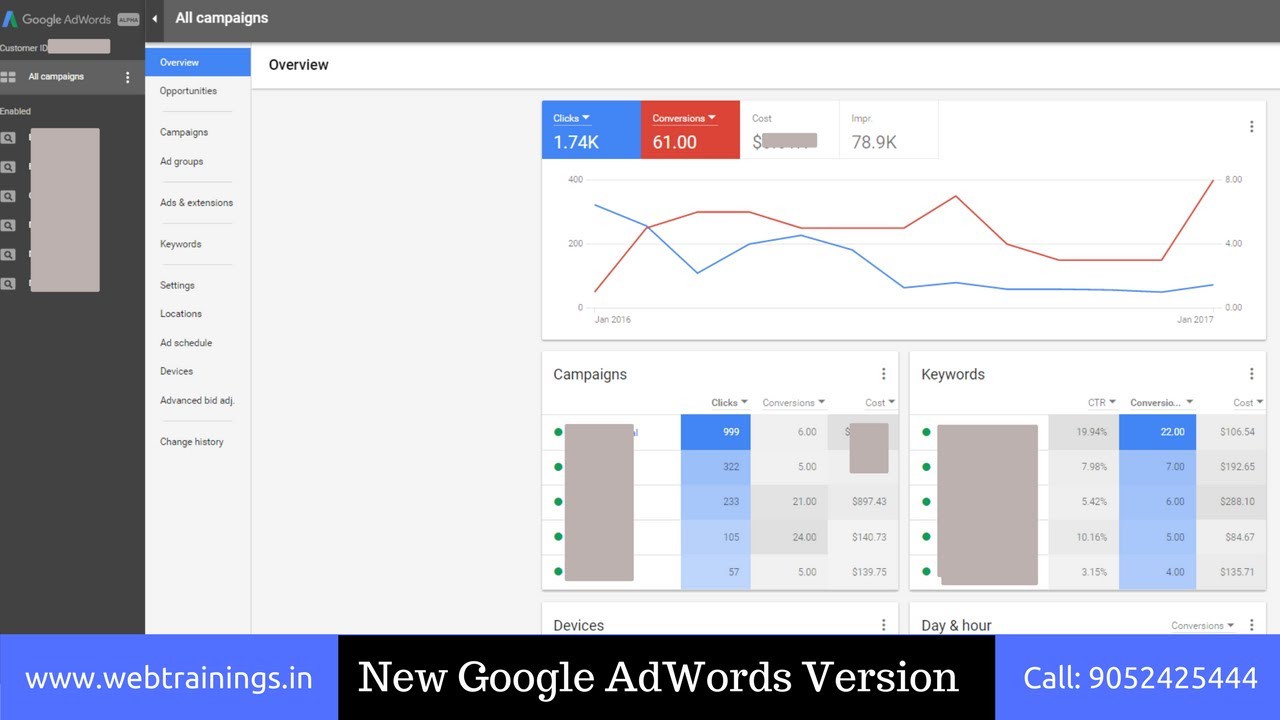Click the Devices card title
Screen dimensions: 1280x720
point(579,625)
